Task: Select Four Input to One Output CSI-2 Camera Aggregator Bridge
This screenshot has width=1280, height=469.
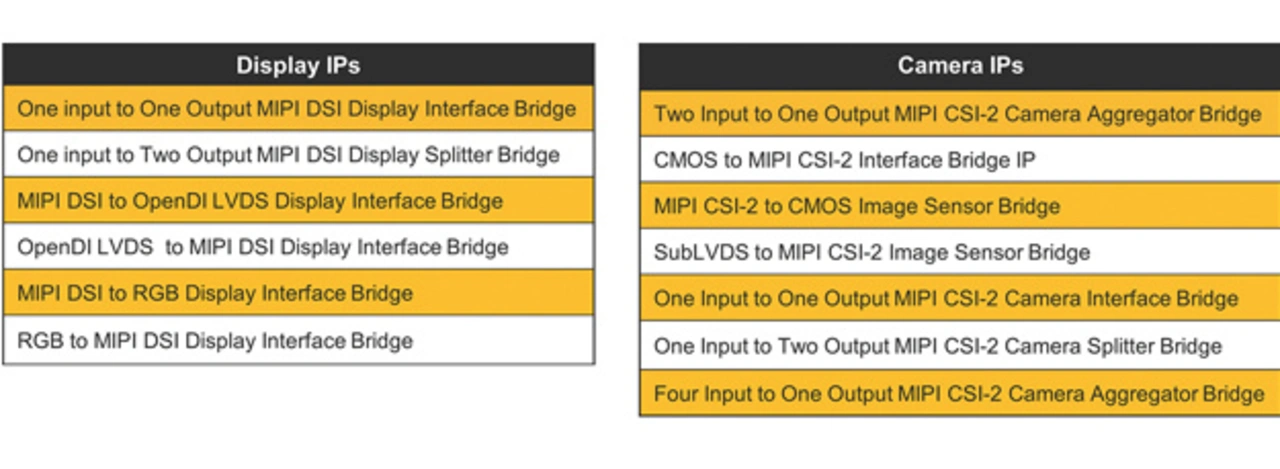Action: click(959, 393)
